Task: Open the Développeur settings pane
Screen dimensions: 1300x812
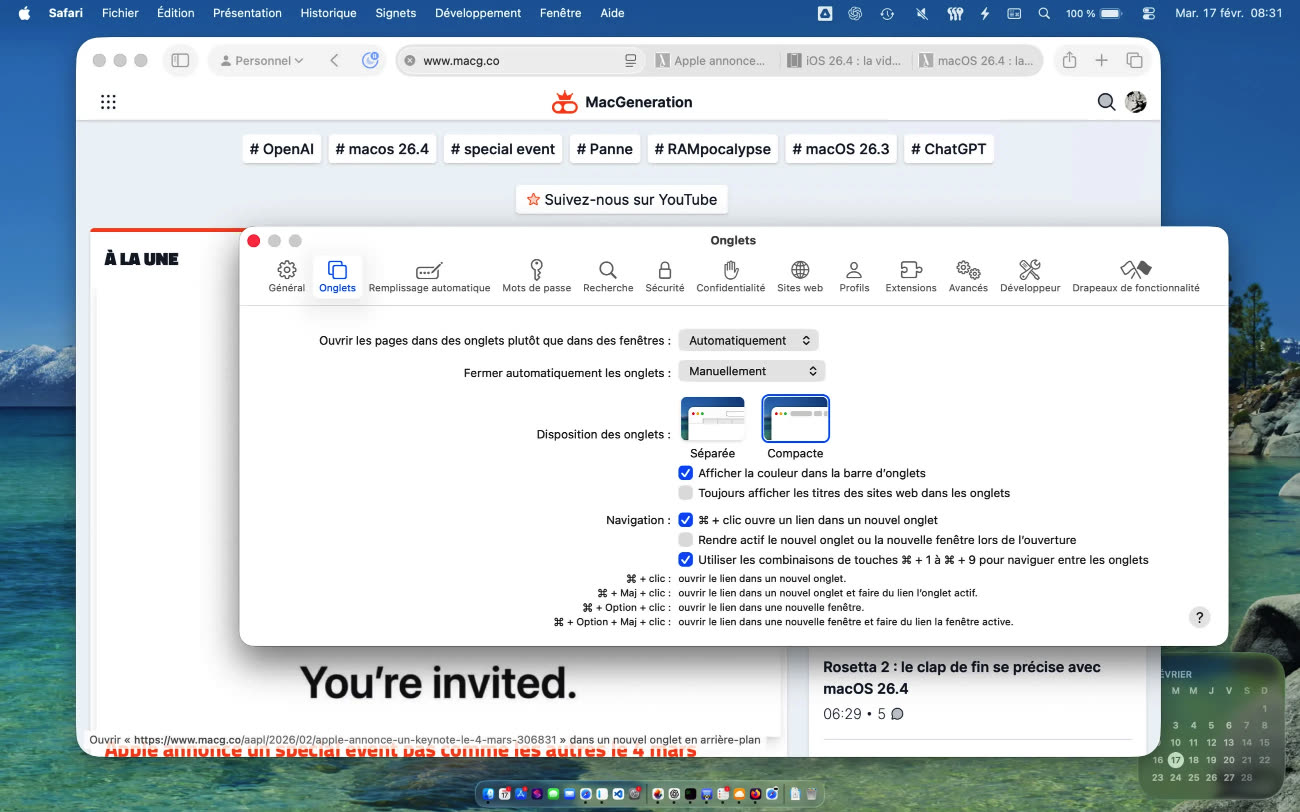Action: [1029, 276]
